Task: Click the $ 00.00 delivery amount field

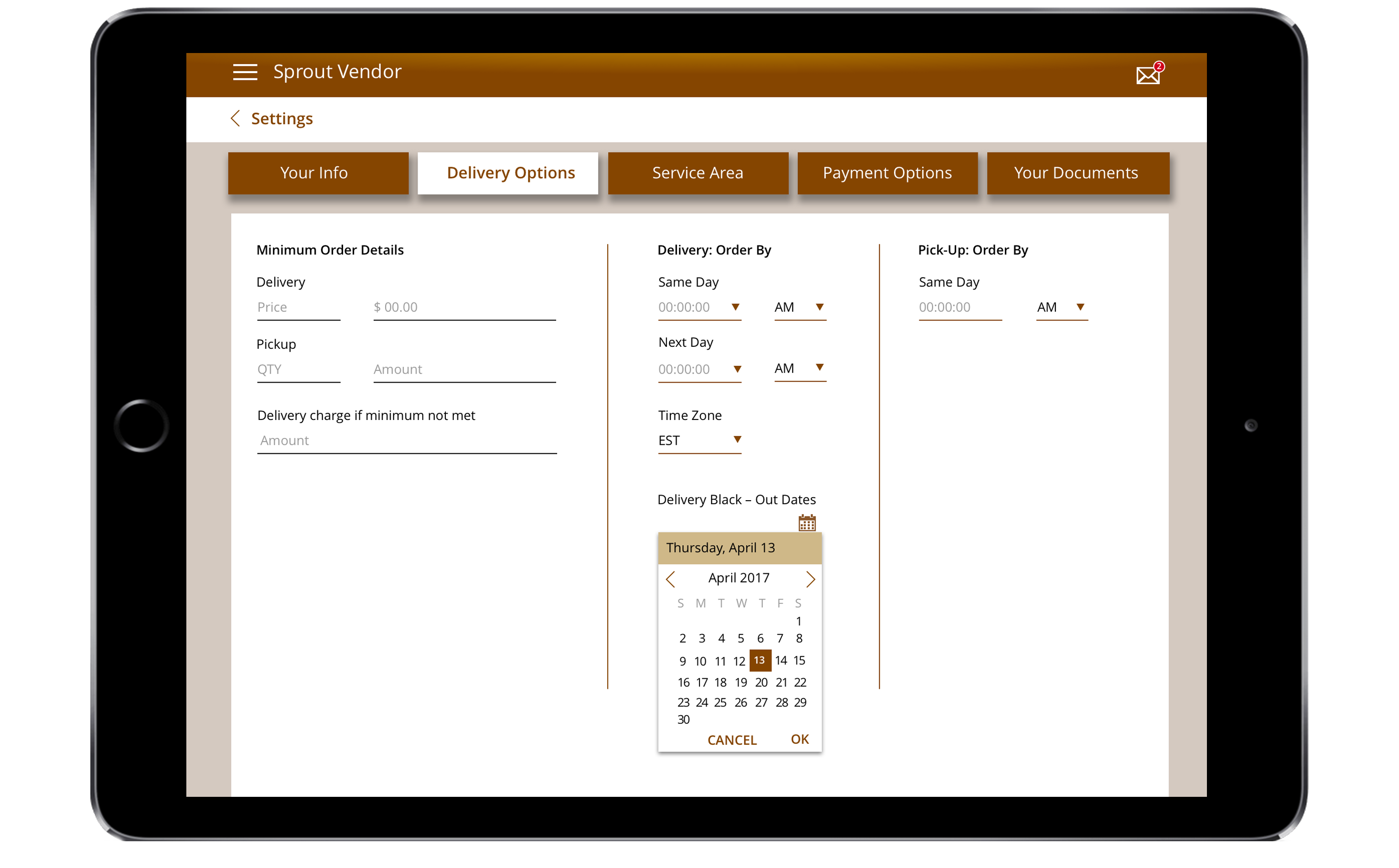Action: click(464, 307)
